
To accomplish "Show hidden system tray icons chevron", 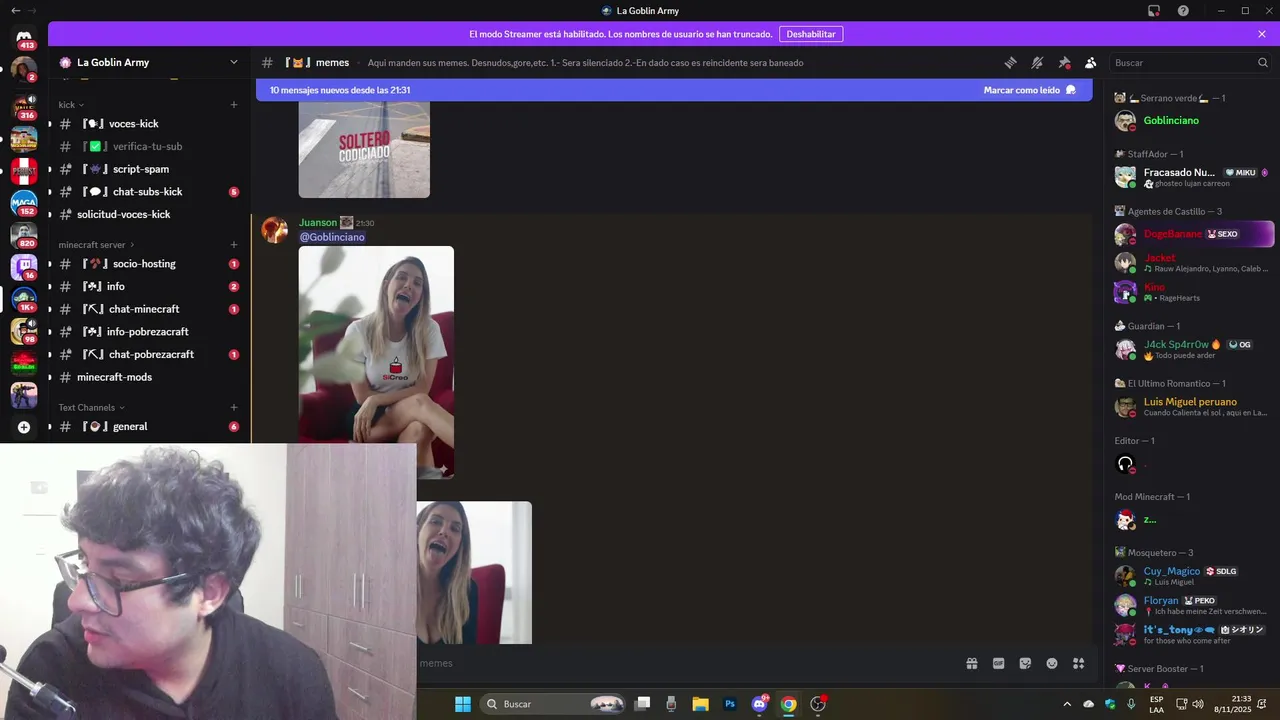I will pos(1066,704).
